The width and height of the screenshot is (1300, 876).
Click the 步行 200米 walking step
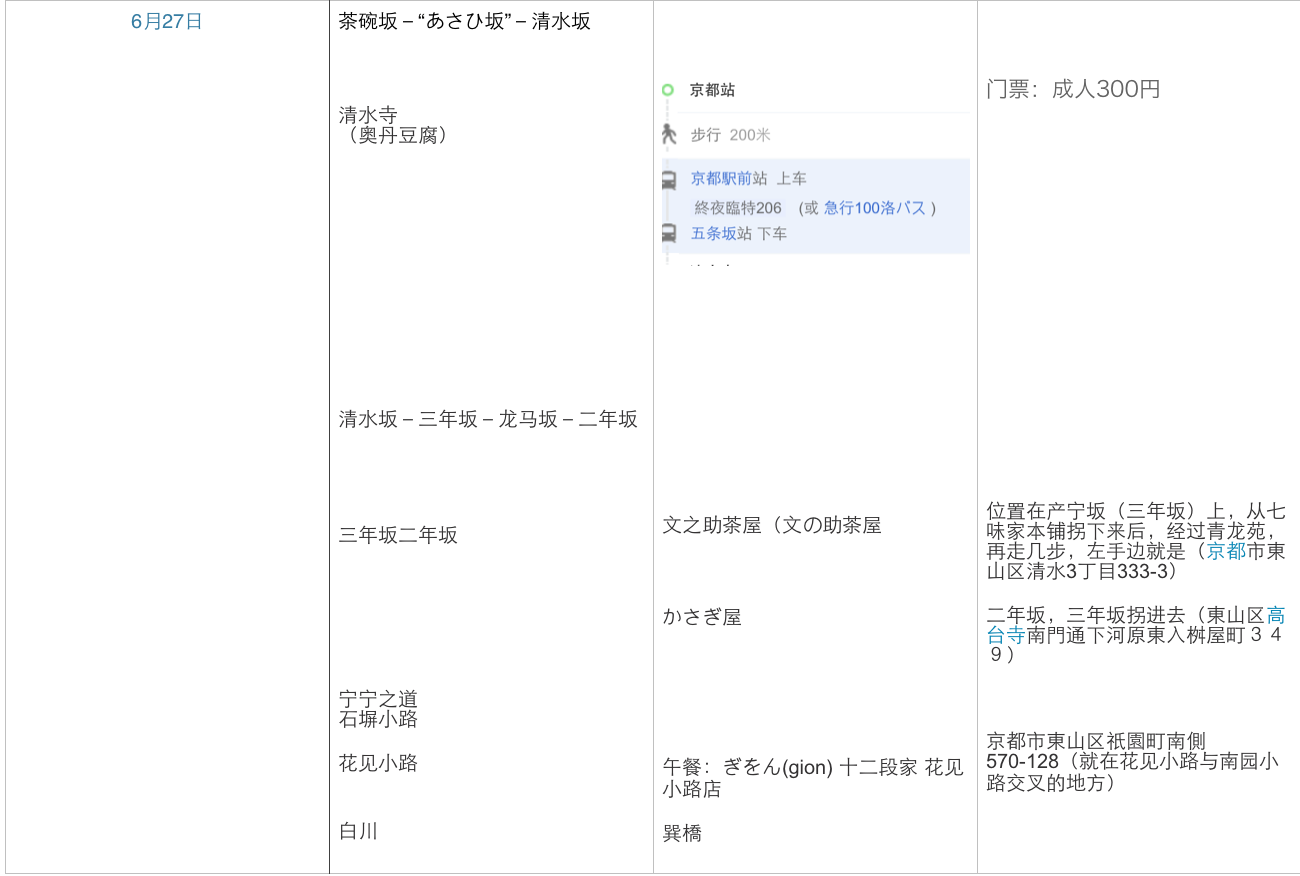[730, 135]
